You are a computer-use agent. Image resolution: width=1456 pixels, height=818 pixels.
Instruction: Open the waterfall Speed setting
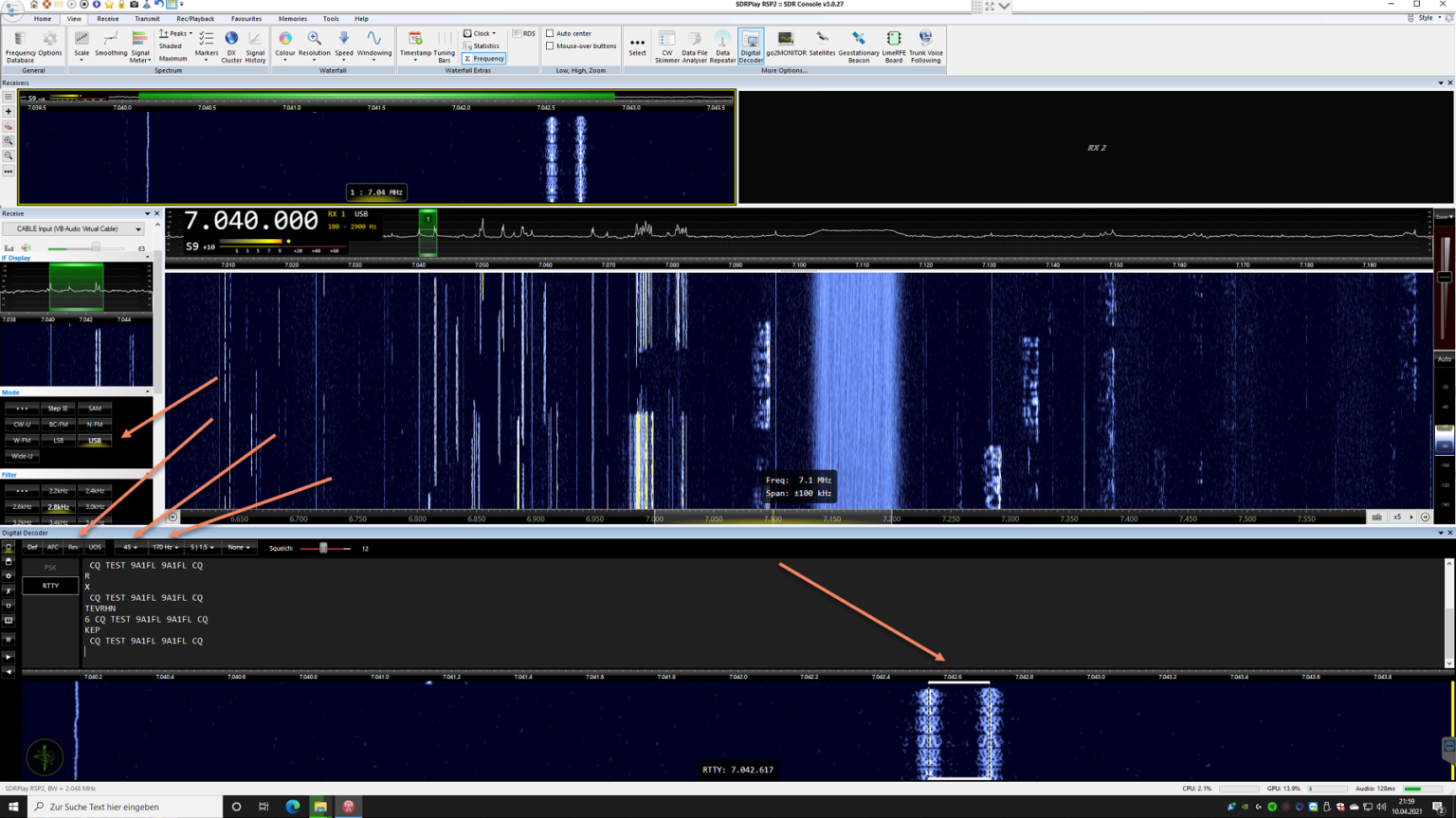click(343, 44)
